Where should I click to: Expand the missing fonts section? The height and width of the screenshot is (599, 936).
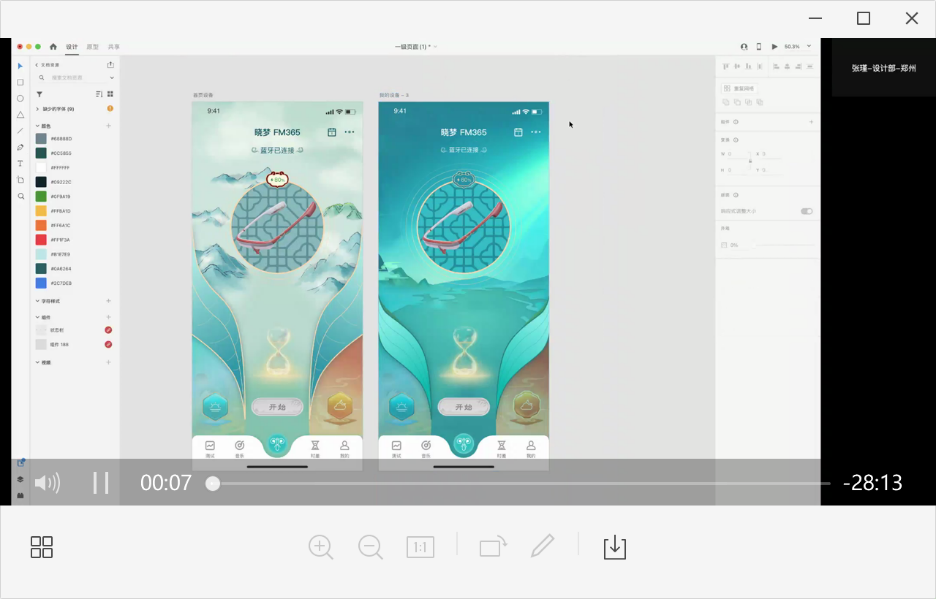[x=38, y=108]
